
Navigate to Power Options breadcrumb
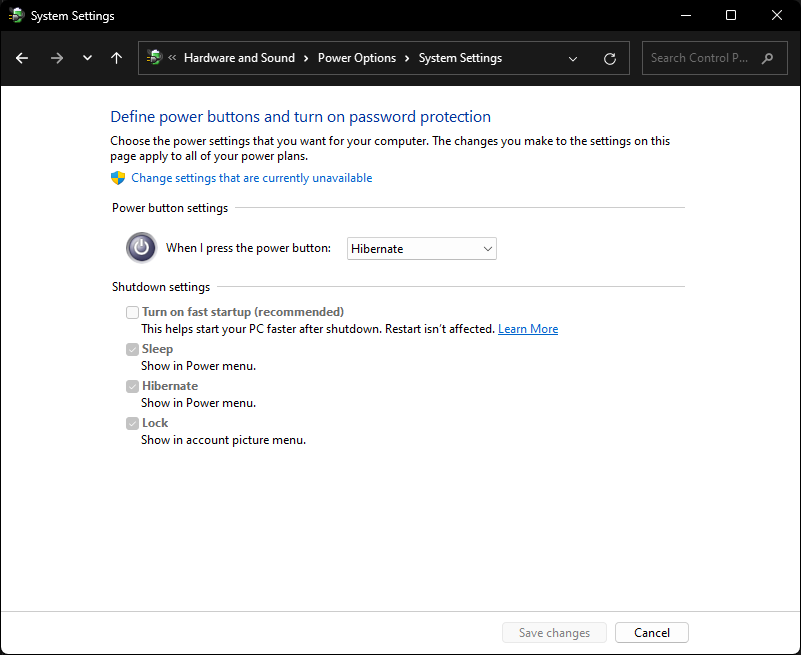tap(357, 58)
